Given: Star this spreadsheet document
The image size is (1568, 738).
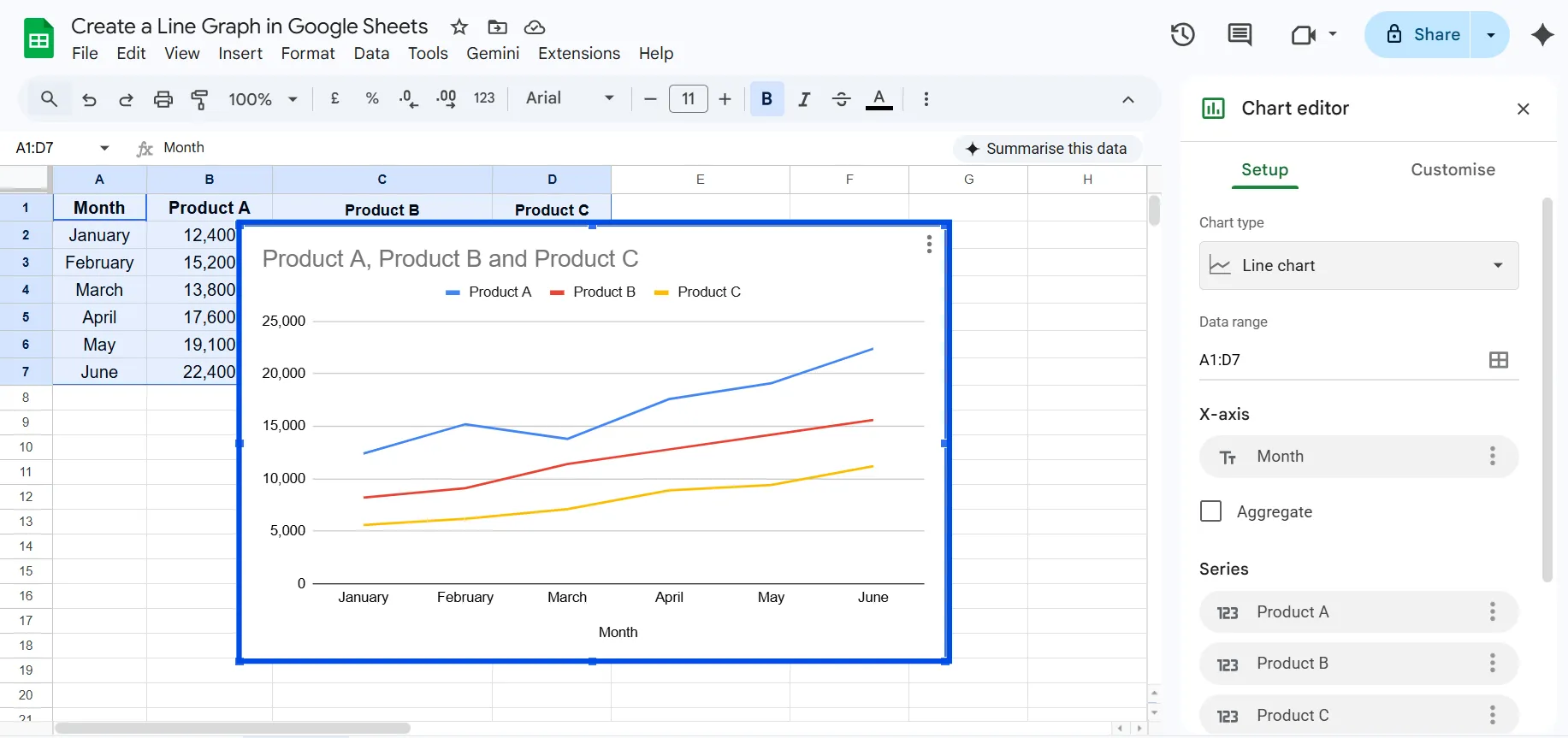Looking at the screenshot, I should point(459,27).
